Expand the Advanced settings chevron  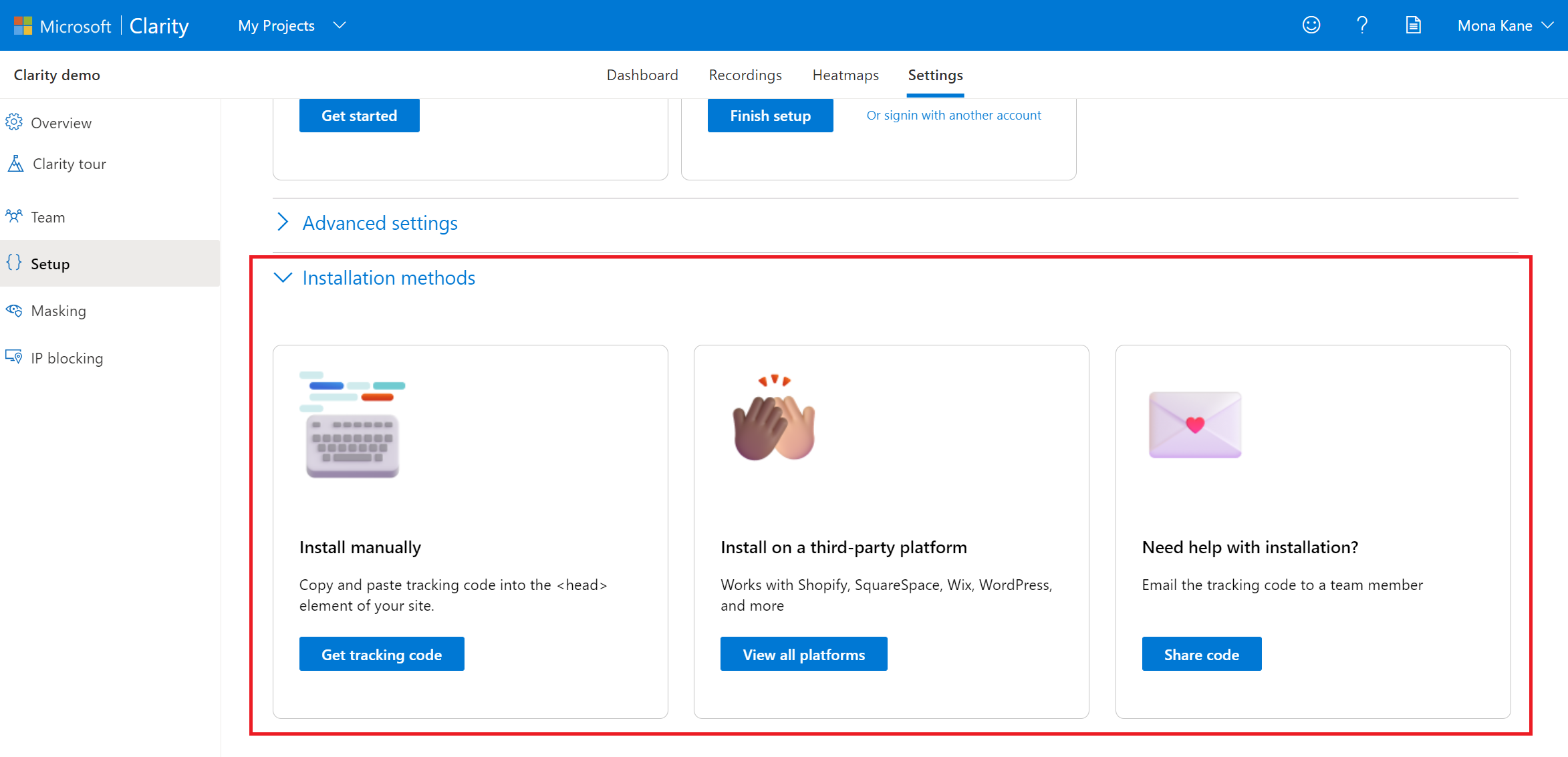tap(283, 222)
